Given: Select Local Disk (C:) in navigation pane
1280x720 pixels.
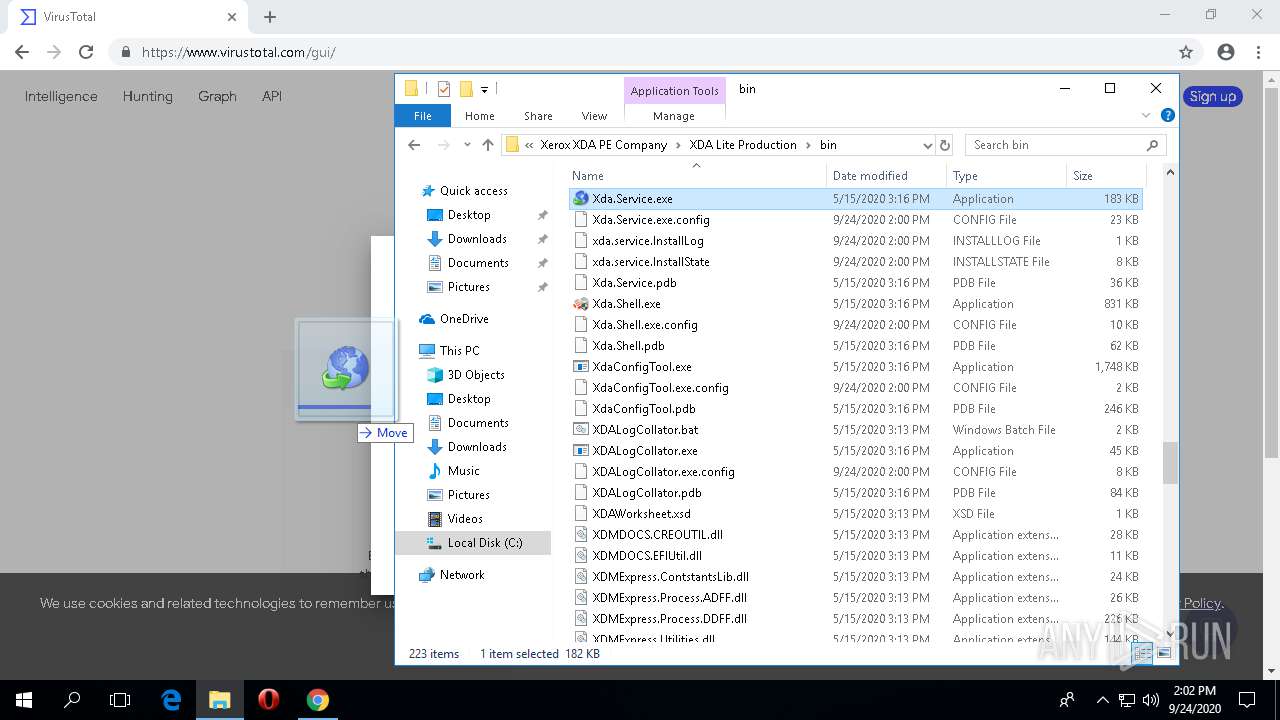Looking at the screenshot, I should coord(485,543).
